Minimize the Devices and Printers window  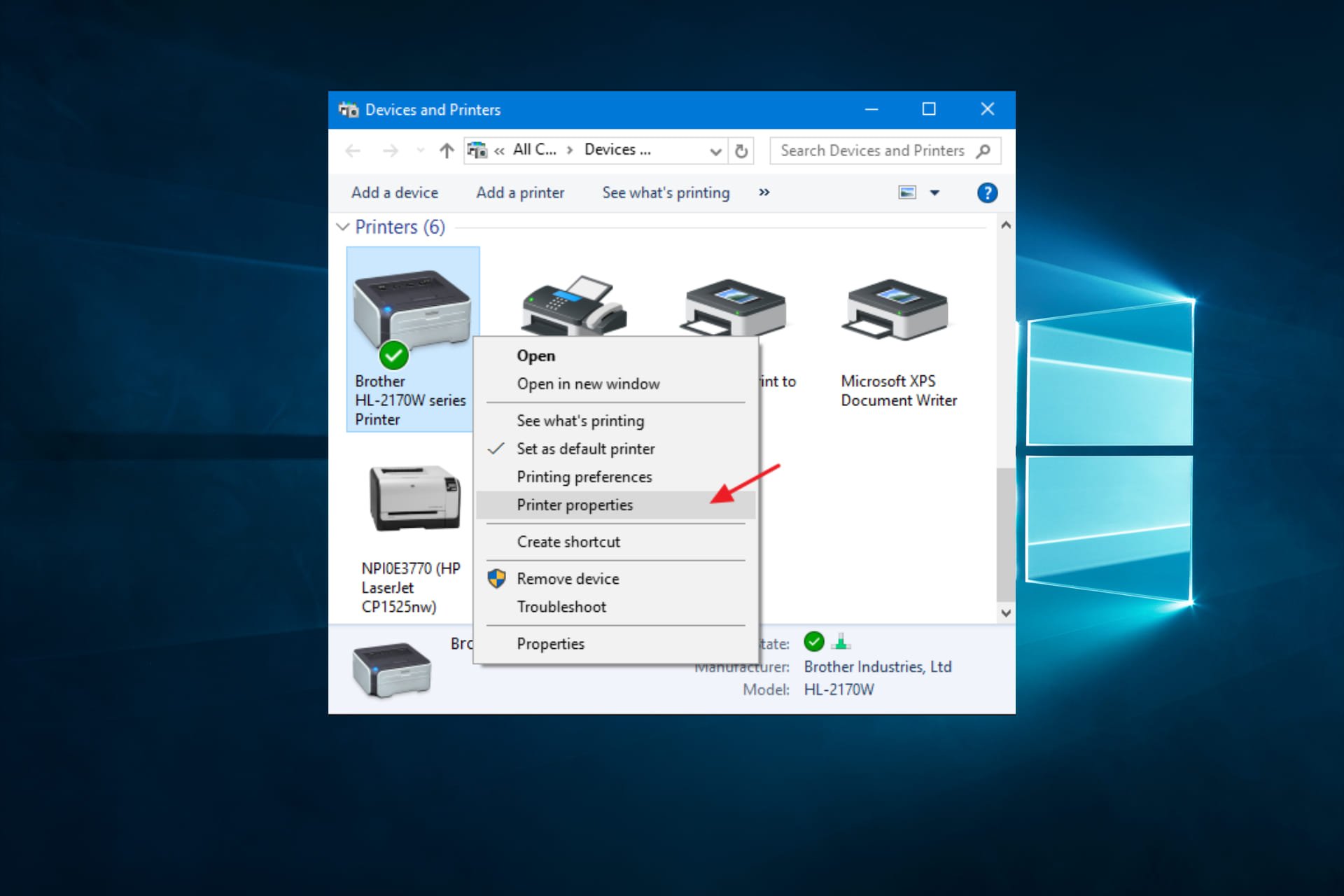[871, 109]
